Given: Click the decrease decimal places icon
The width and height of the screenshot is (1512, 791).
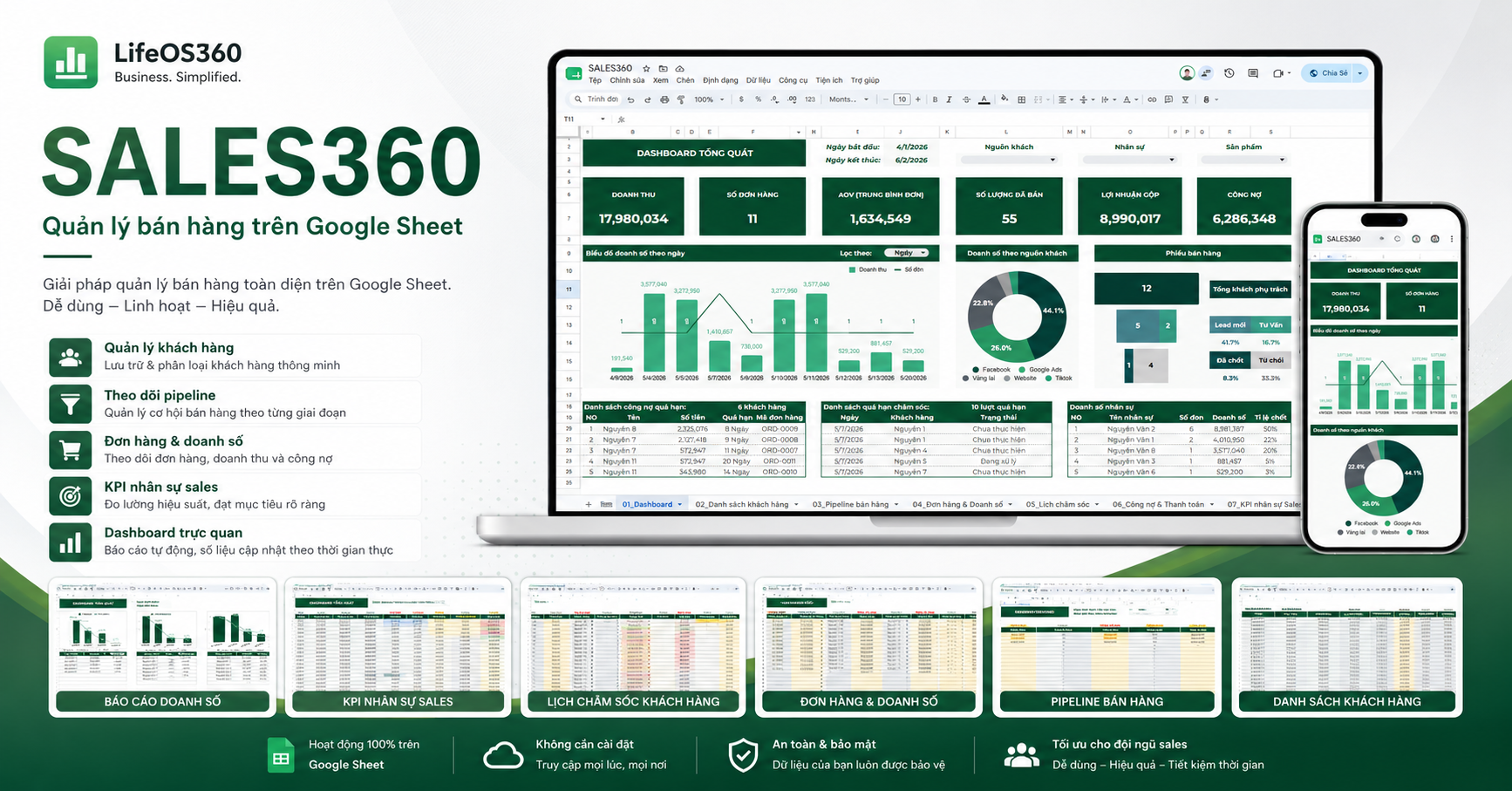Looking at the screenshot, I should [774, 99].
